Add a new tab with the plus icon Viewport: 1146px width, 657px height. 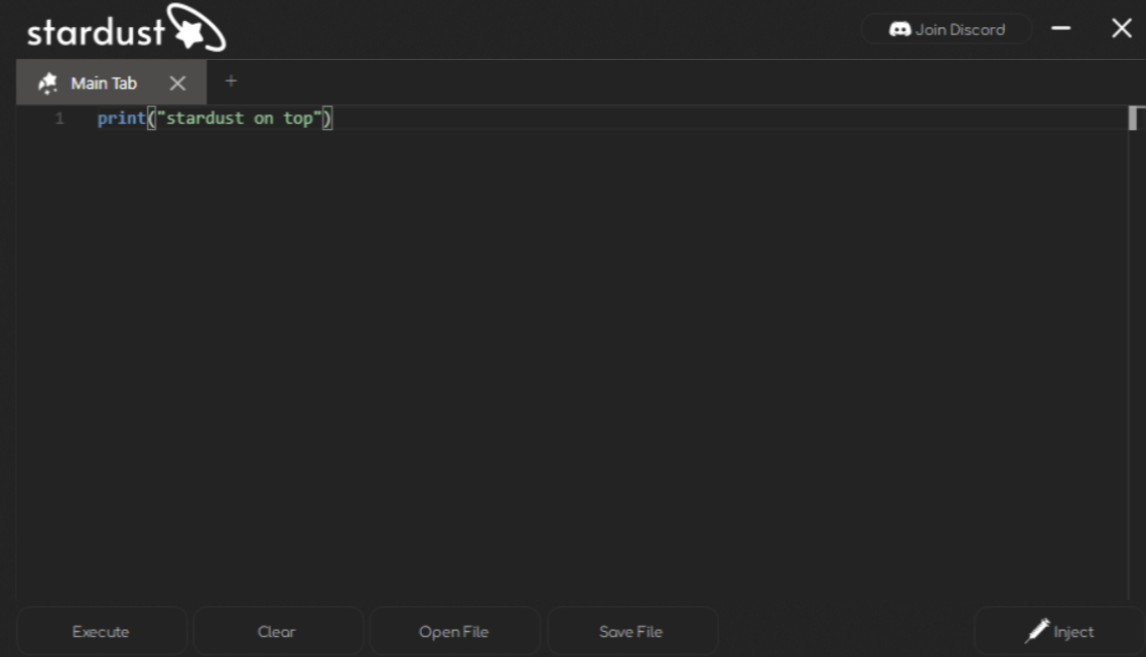[230, 81]
